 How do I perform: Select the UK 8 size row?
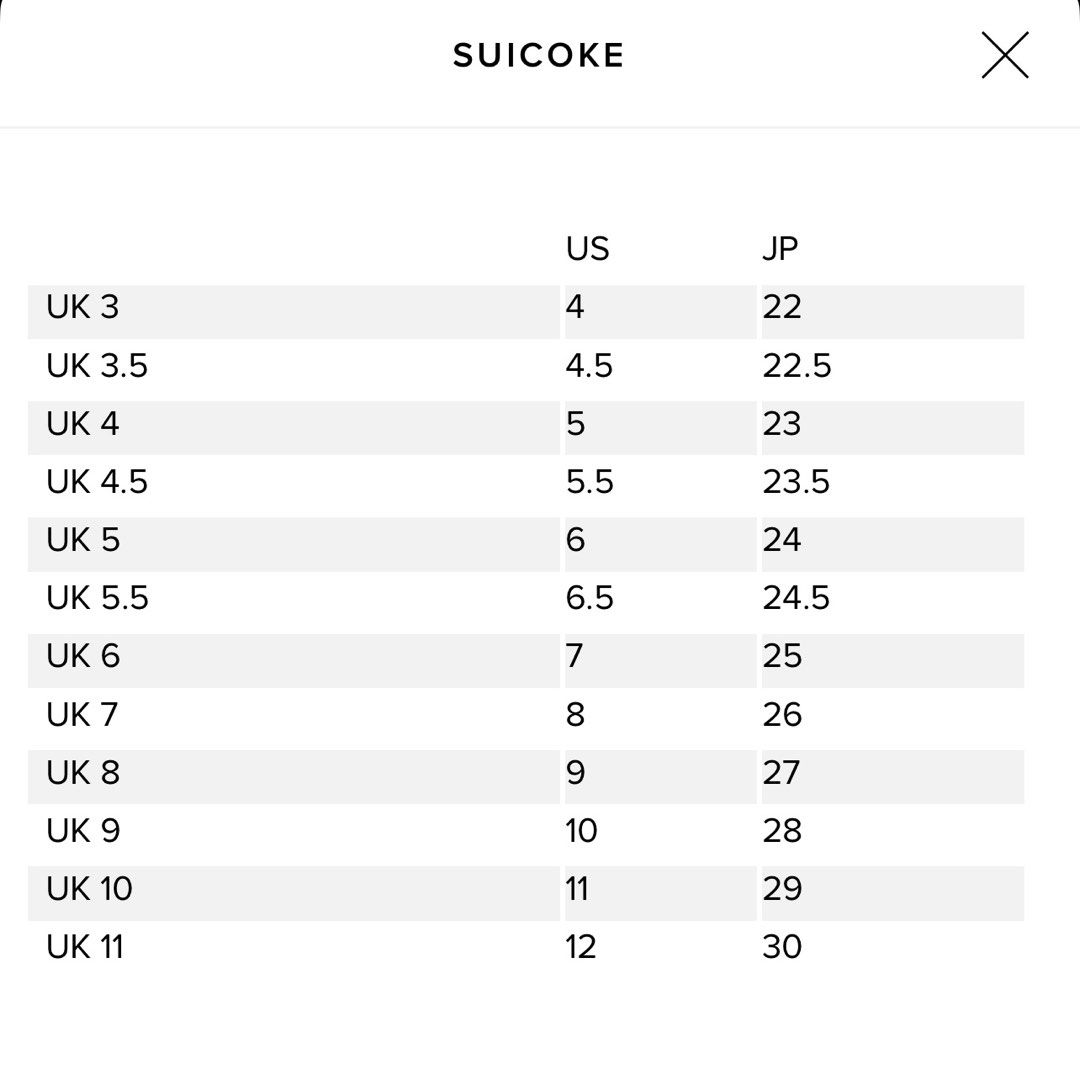point(526,777)
